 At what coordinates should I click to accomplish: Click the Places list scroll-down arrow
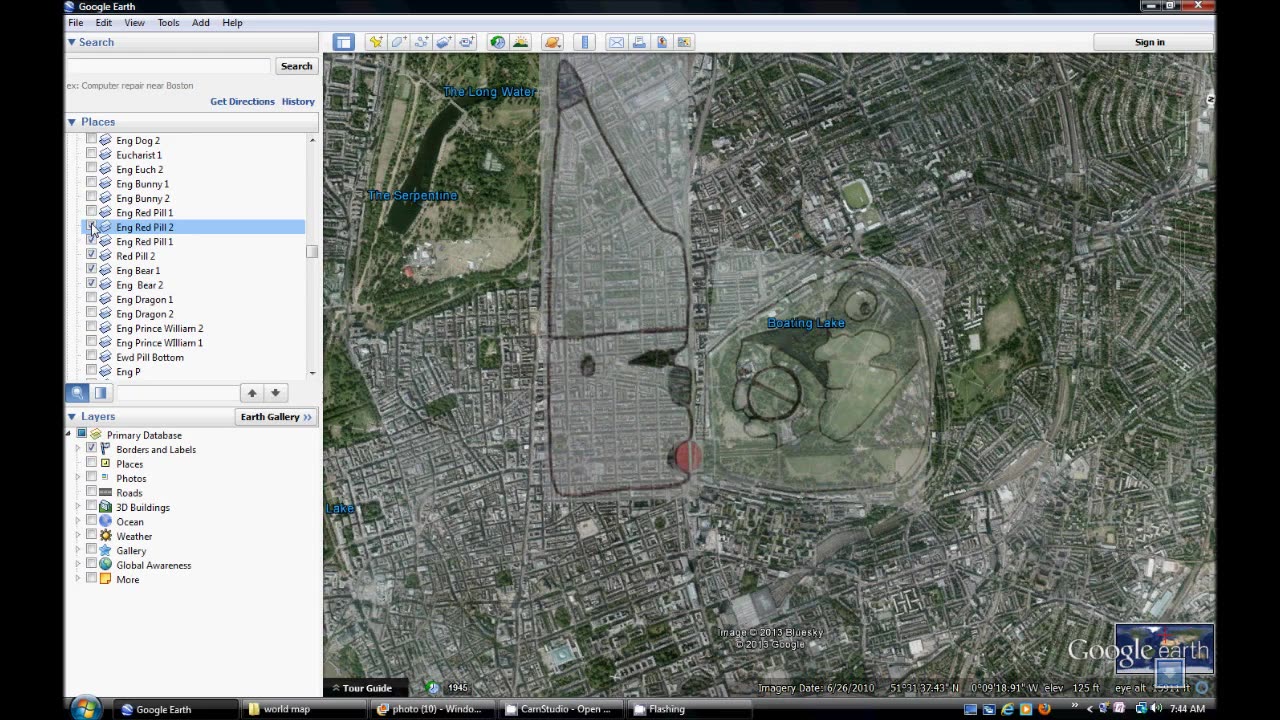[x=312, y=373]
